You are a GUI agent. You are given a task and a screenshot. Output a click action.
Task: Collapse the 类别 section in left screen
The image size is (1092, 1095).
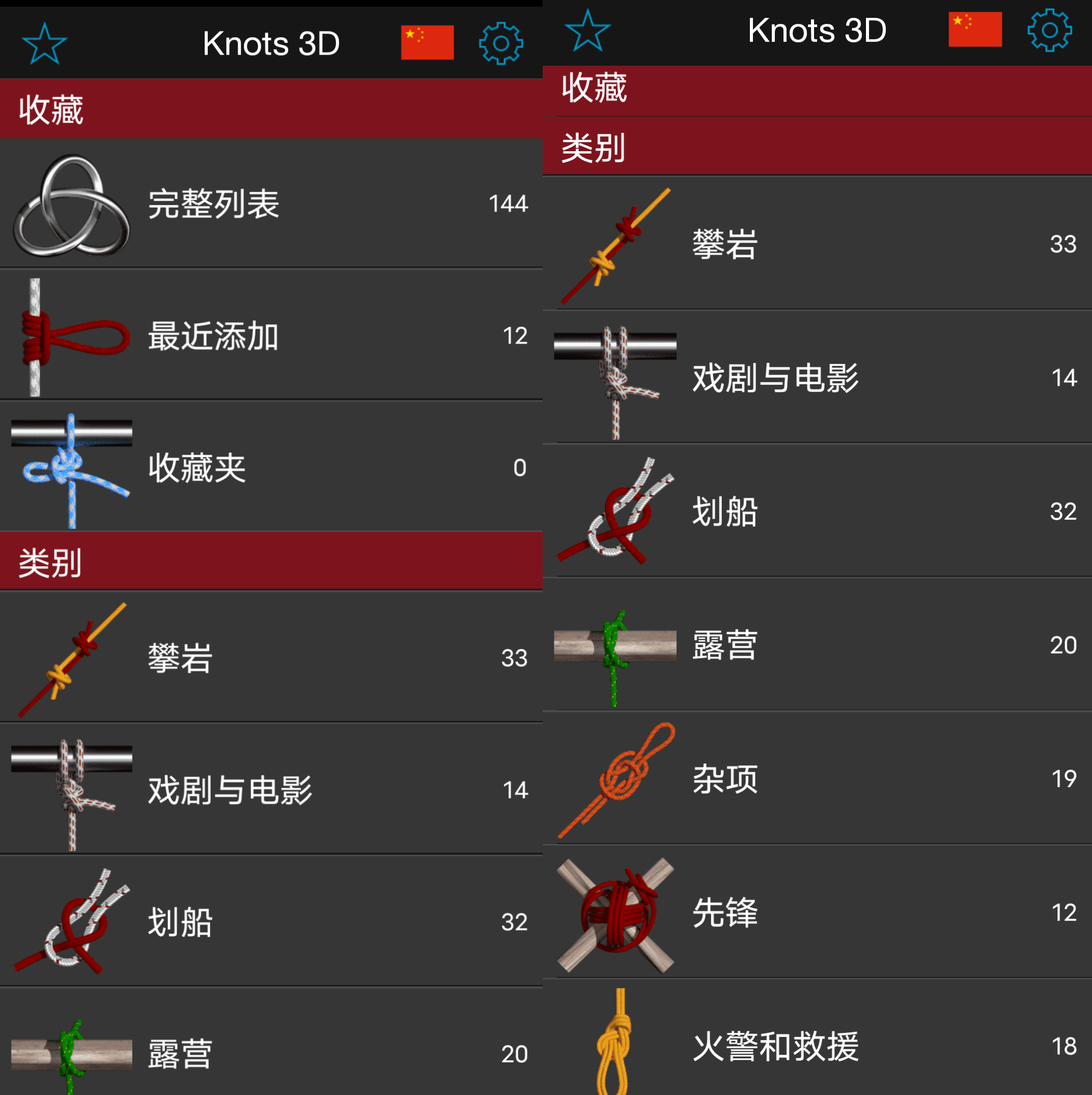(271, 561)
